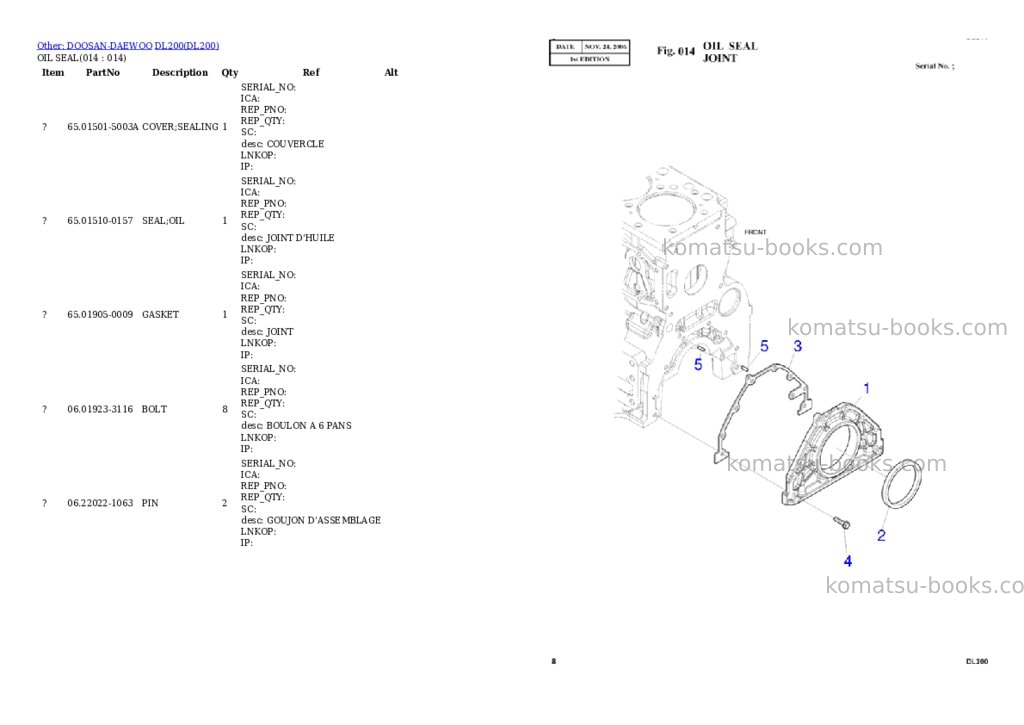Click 'desc: BOULON A 6 PANS' text
Image resolution: width=1024 pixels, height=725 pixels.
[296, 426]
